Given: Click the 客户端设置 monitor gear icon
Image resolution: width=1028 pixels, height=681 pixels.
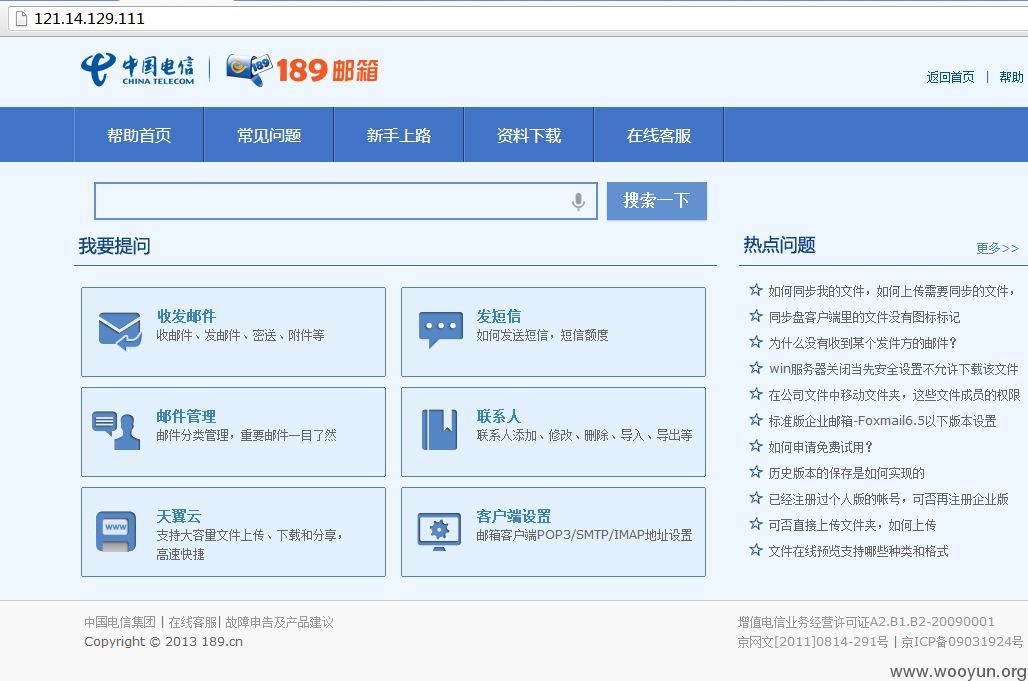Looking at the screenshot, I should click(439, 531).
